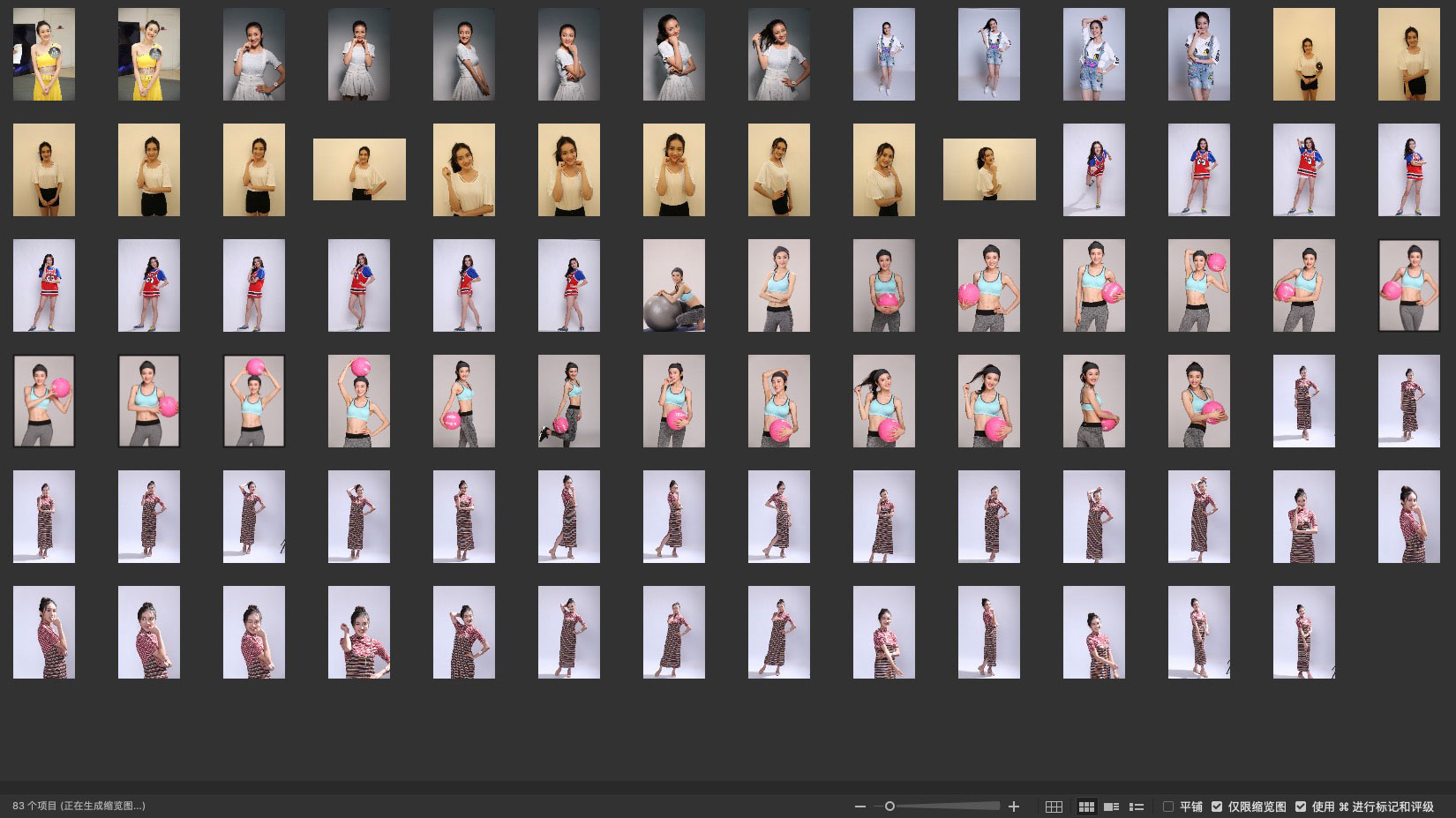The width and height of the screenshot is (1456, 818).
Task: Select the photo holding pink ball overhead with both hands
Action: (254, 401)
